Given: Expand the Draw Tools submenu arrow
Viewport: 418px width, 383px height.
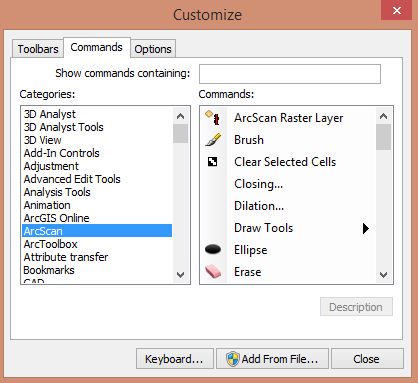Looking at the screenshot, I should [366, 228].
